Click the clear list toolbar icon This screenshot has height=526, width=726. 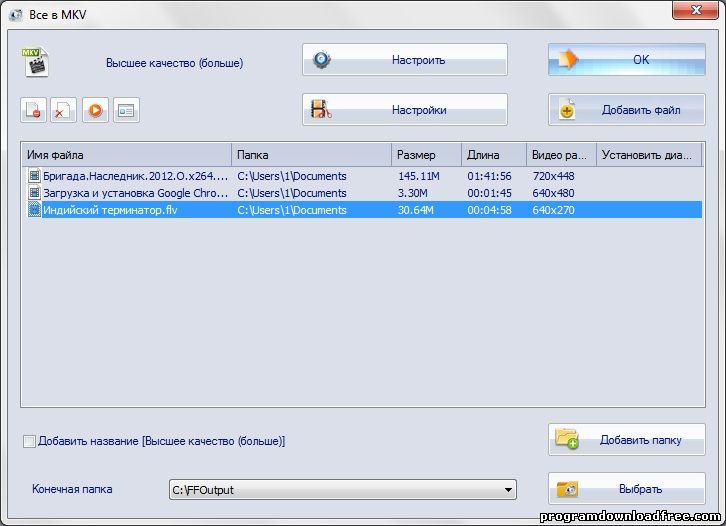[63, 110]
